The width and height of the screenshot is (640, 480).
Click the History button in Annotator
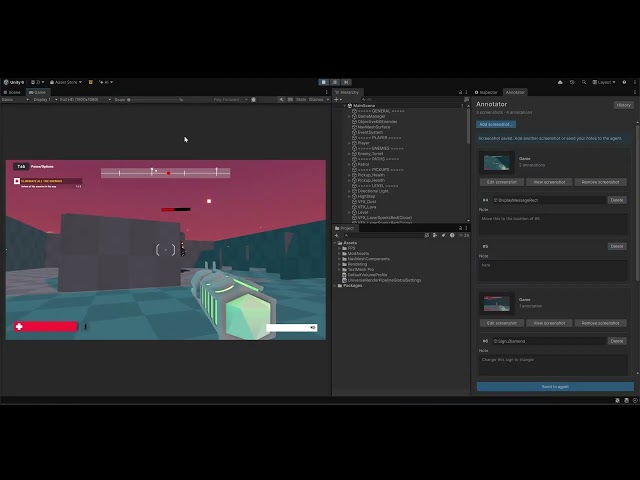tap(623, 105)
